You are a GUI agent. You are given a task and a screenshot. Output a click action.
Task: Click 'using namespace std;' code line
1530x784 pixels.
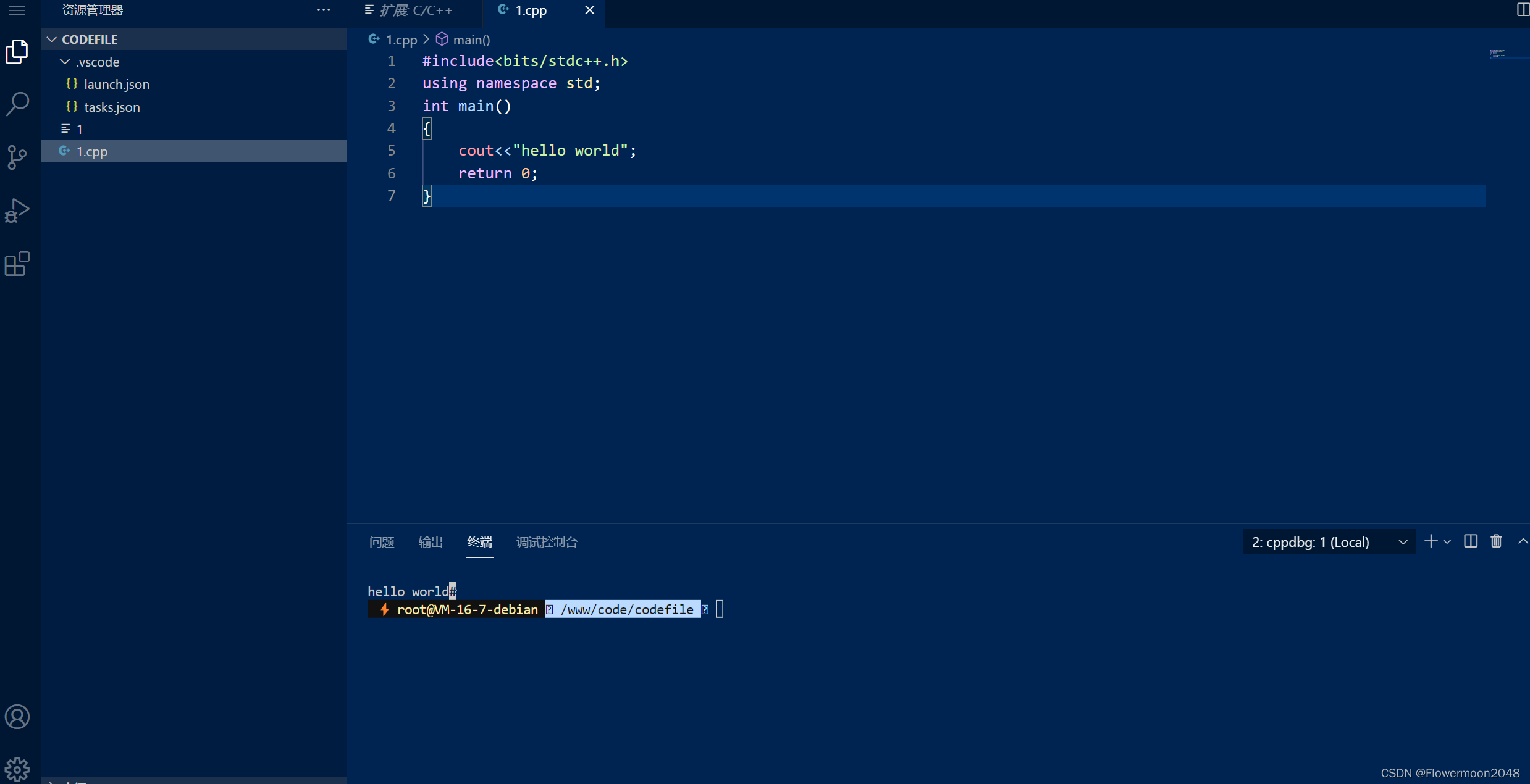[511, 83]
